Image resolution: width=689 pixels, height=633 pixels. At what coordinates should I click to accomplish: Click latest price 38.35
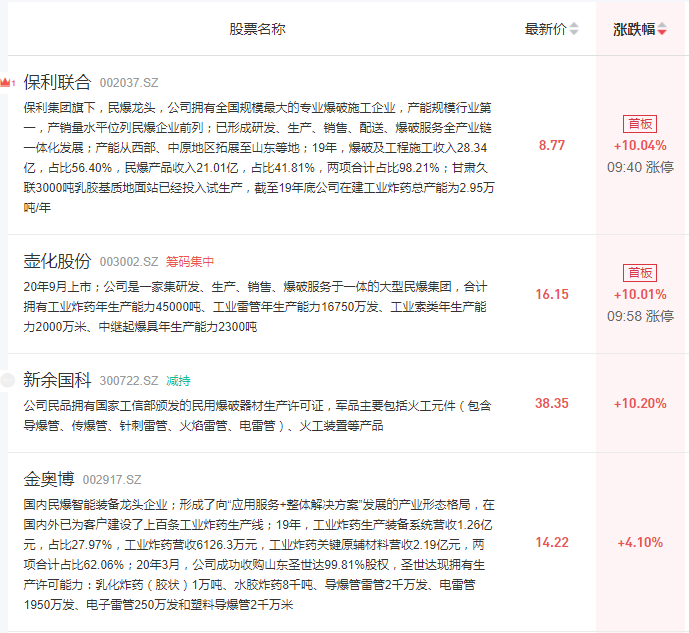click(552, 403)
